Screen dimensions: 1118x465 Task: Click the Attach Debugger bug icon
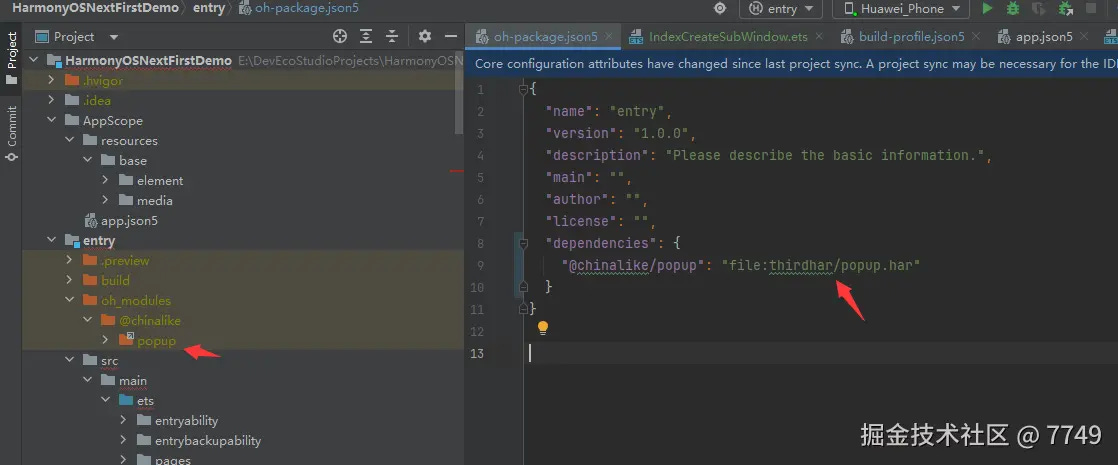pyautogui.click(x=1066, y=9)
